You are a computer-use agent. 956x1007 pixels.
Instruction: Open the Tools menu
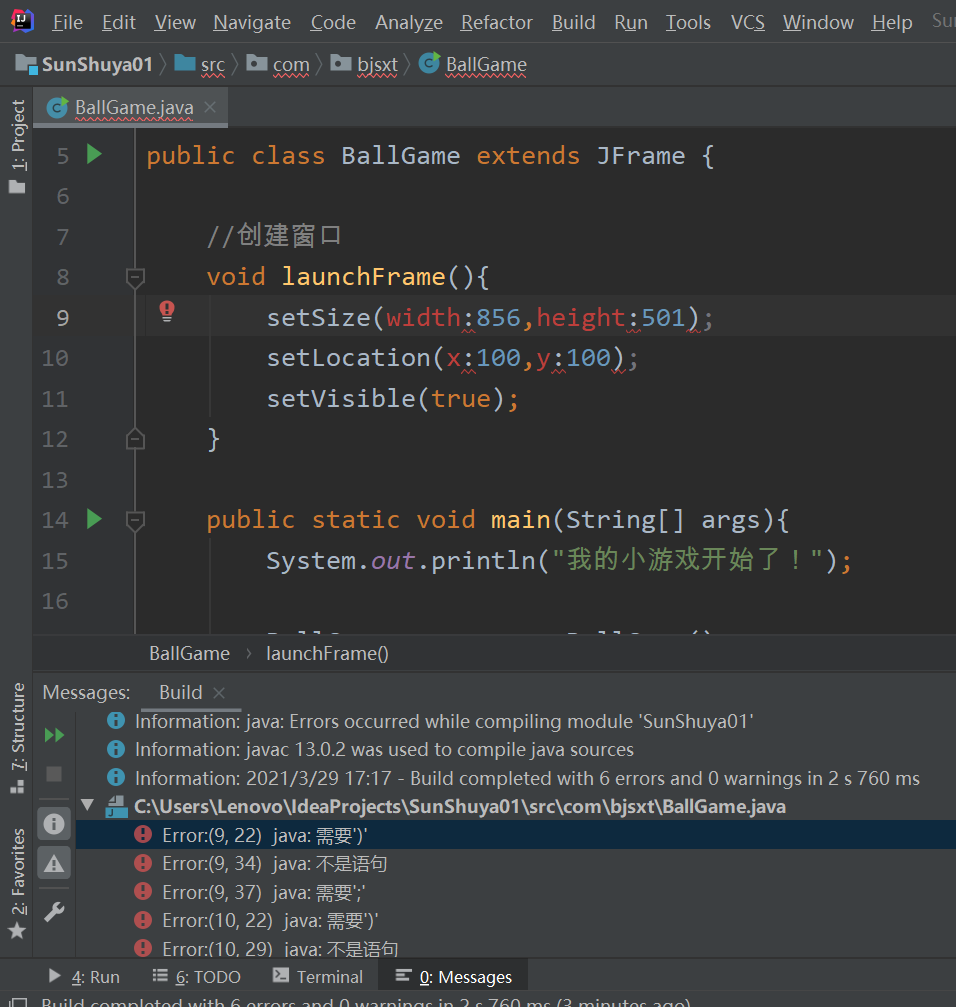coord(688,22)
